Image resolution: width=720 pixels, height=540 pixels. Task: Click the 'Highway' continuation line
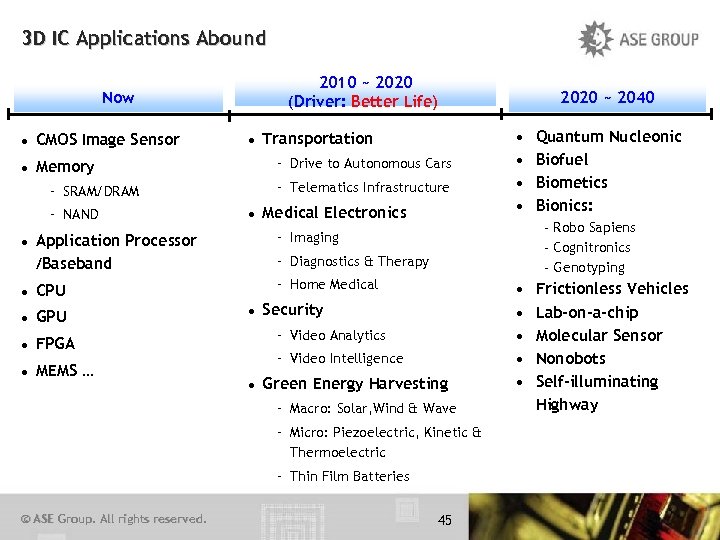[x=567, y=405]
